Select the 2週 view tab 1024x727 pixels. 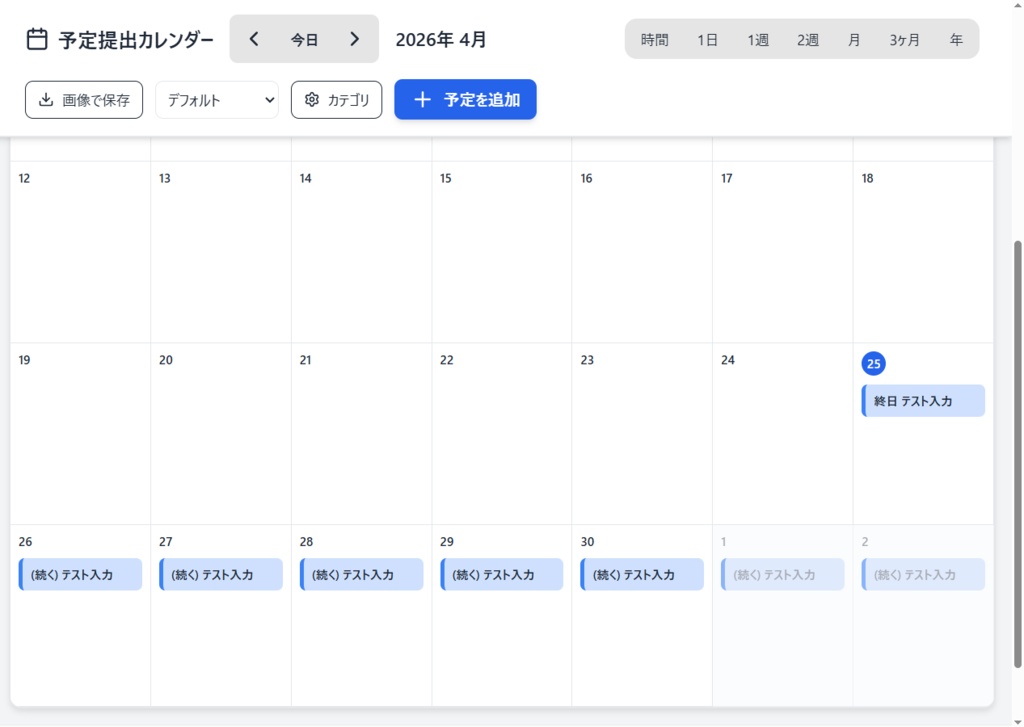[808, 40]
